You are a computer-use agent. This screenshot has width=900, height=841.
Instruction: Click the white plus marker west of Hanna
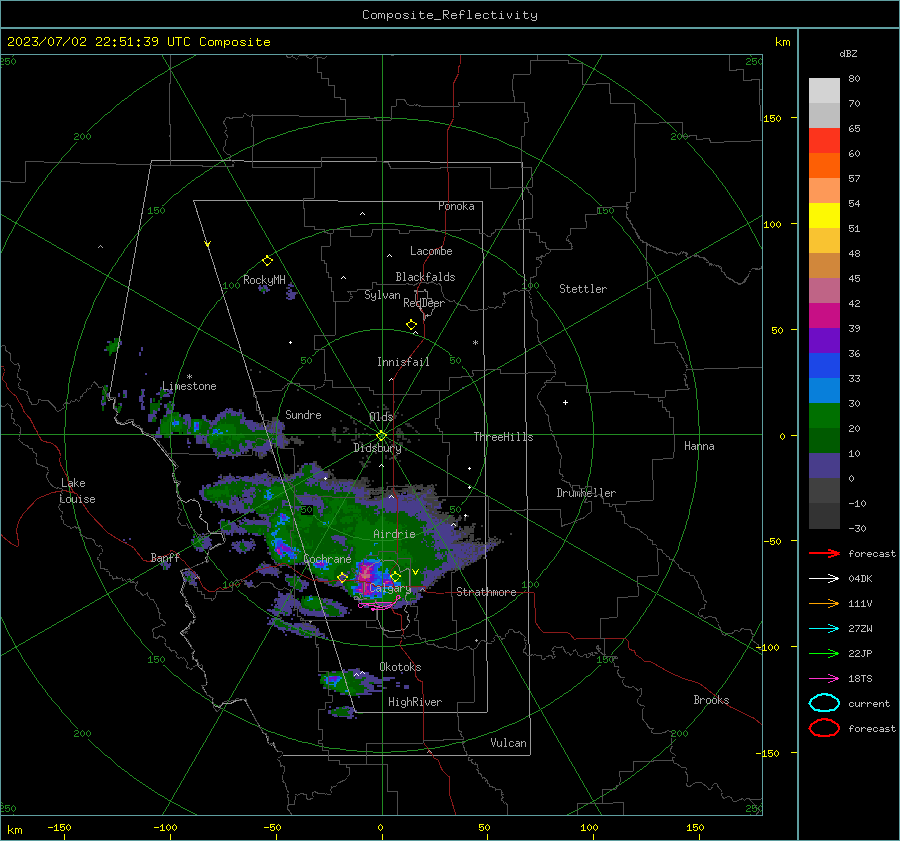[565, 402]
